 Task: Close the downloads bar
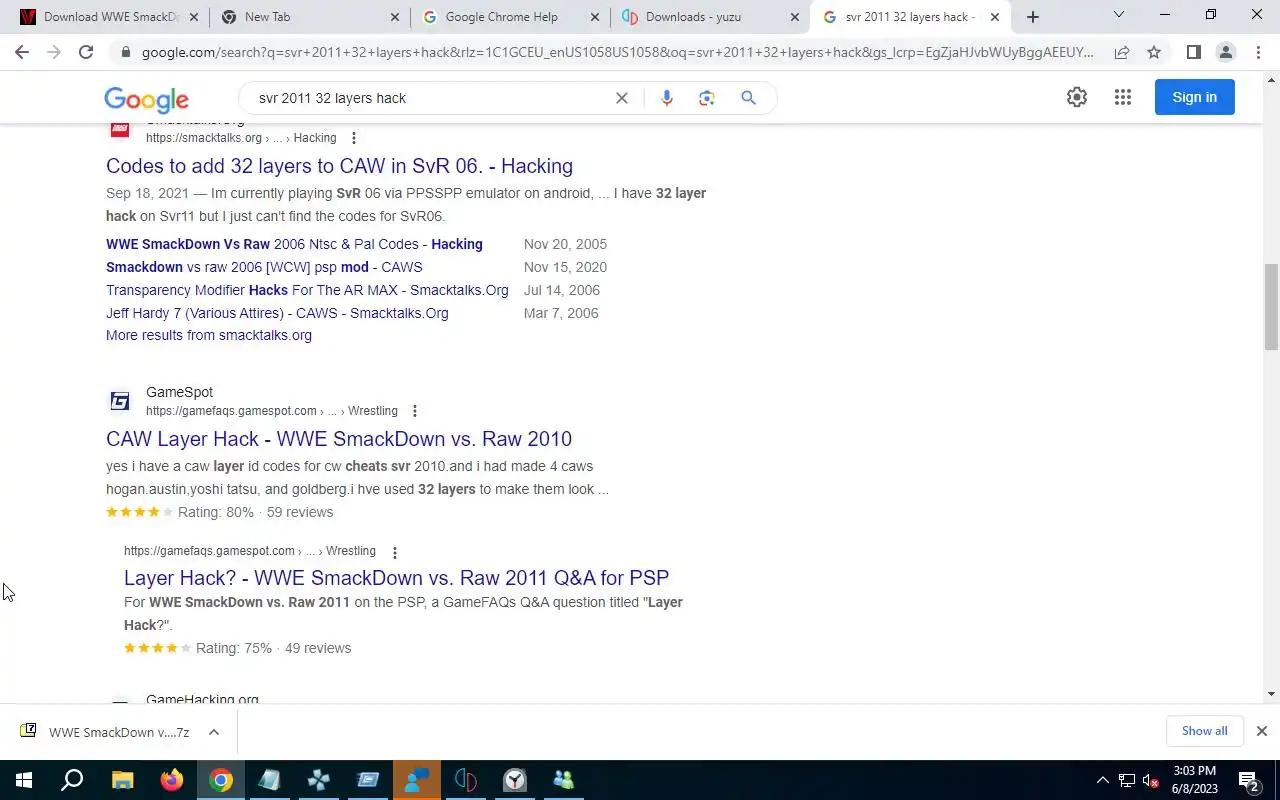(1262, 731)
